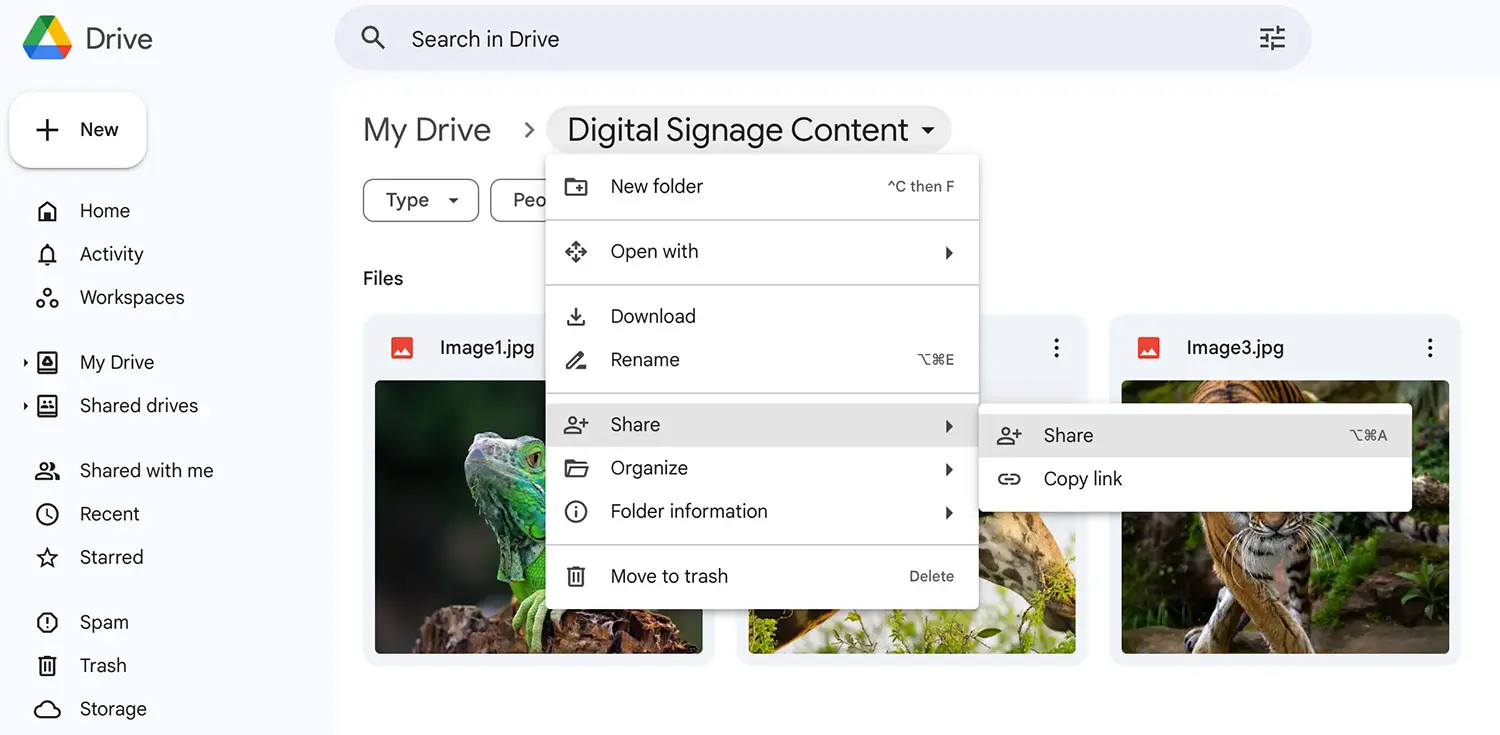Click the New button
Image resolution: width=1500 pixels, height=735 pixels.
[78, 130]
